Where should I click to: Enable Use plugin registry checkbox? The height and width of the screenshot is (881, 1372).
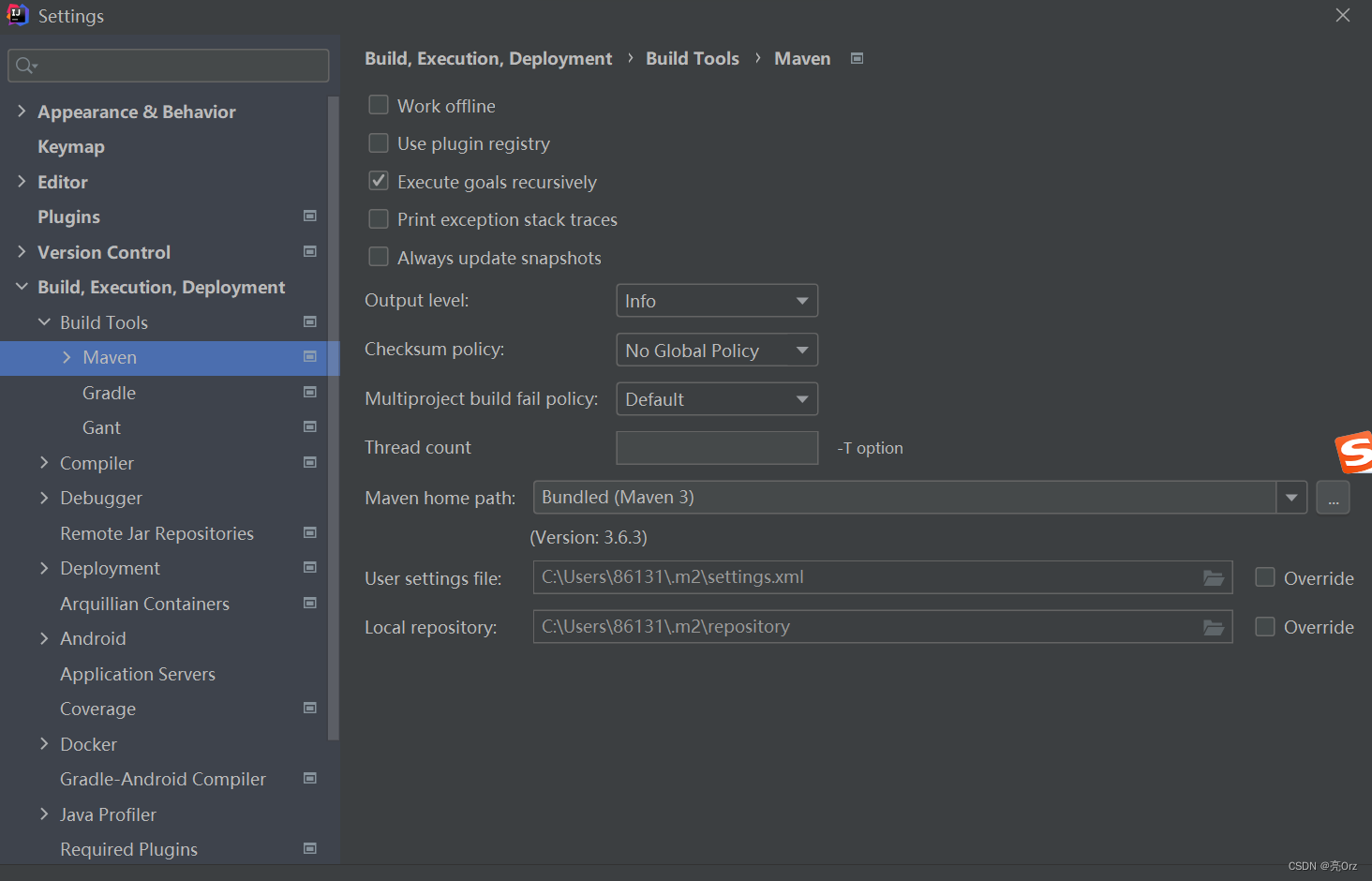(379, 143)
